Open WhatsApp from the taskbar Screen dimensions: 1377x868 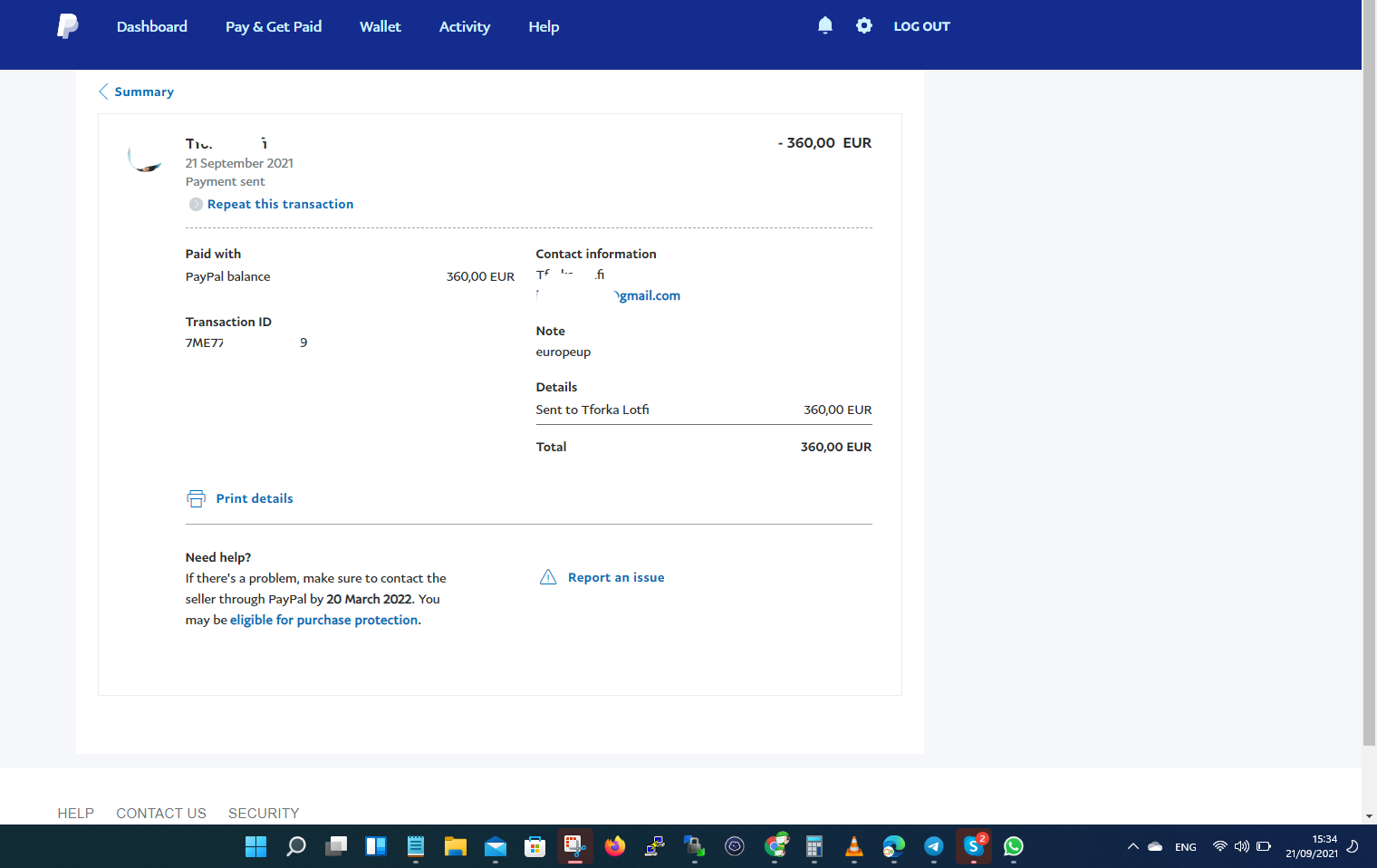1014,846
